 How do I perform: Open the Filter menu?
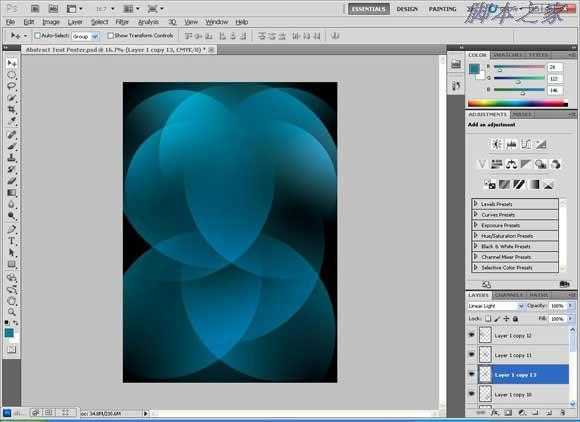122,22
